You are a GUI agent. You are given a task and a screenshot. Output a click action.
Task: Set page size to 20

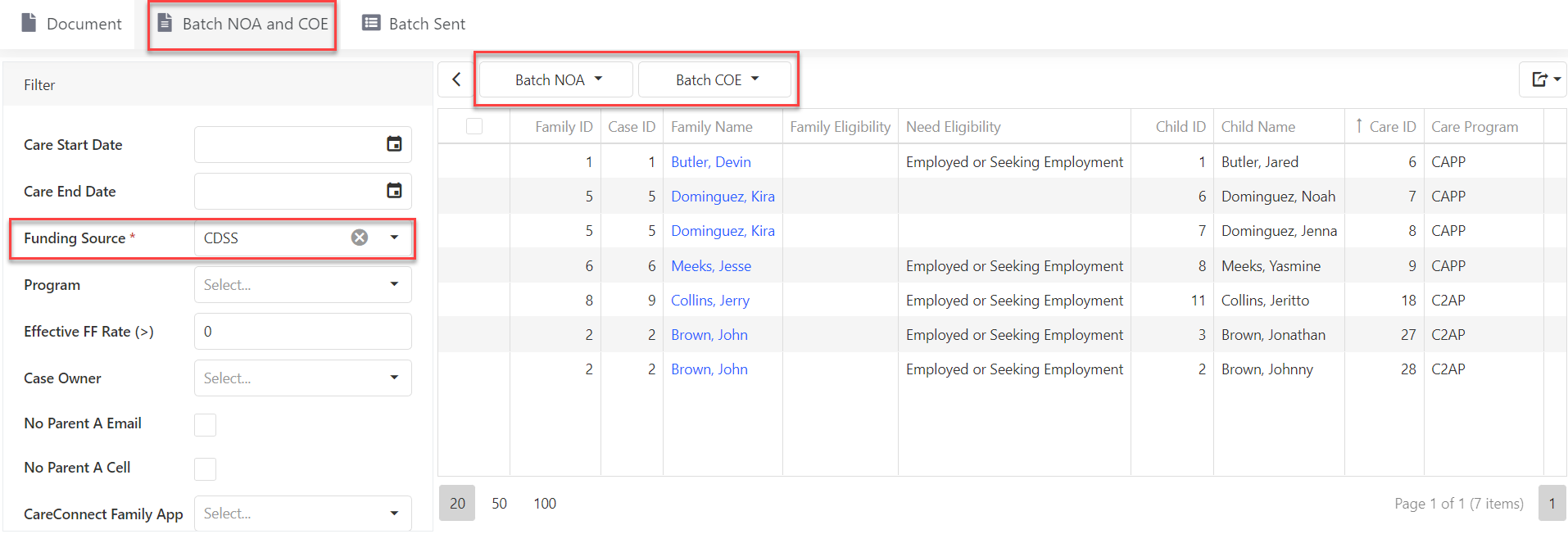point(457,503)
